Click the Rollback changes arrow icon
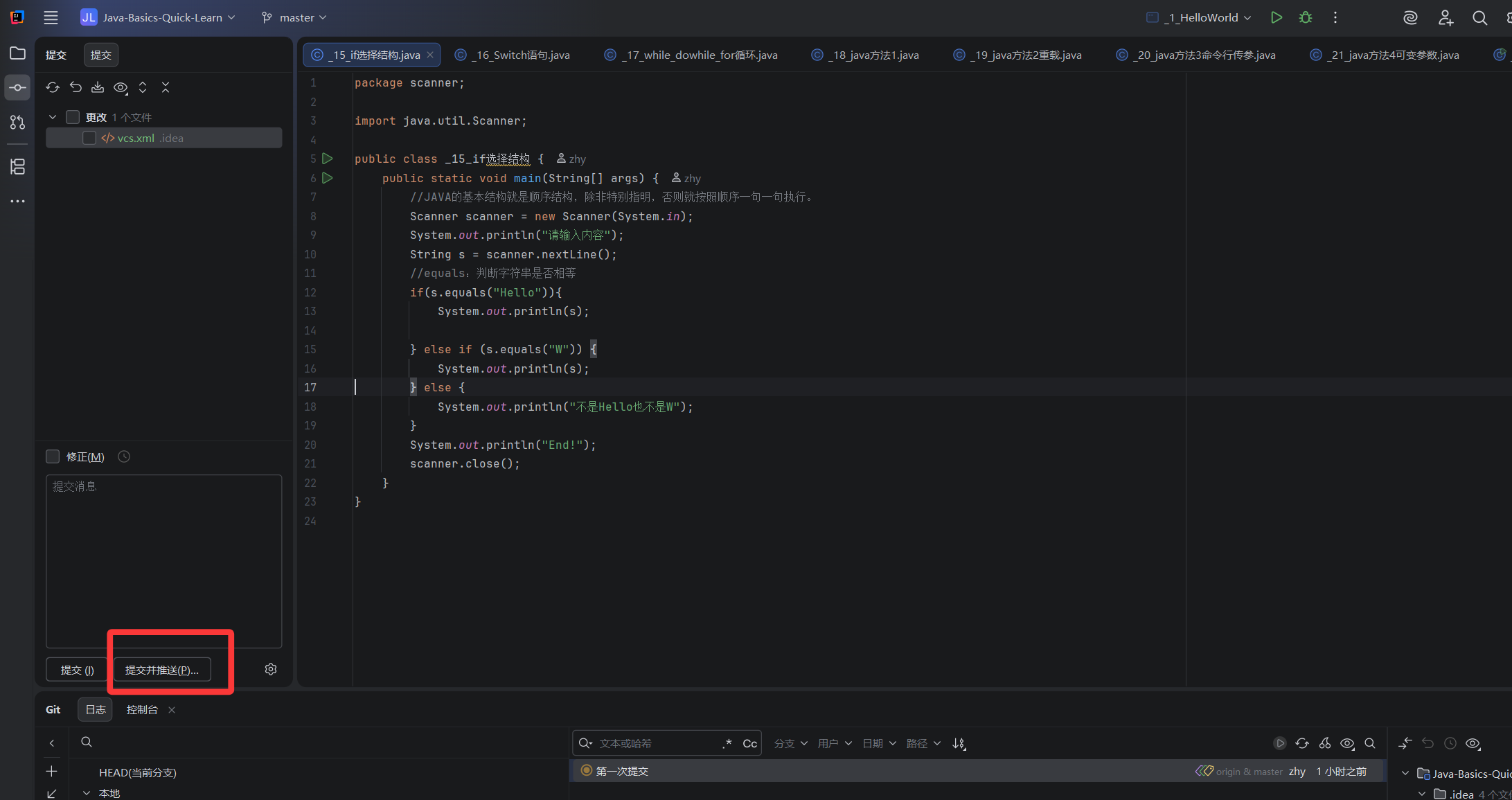The image size is (1512, 800). pos(75,87)
